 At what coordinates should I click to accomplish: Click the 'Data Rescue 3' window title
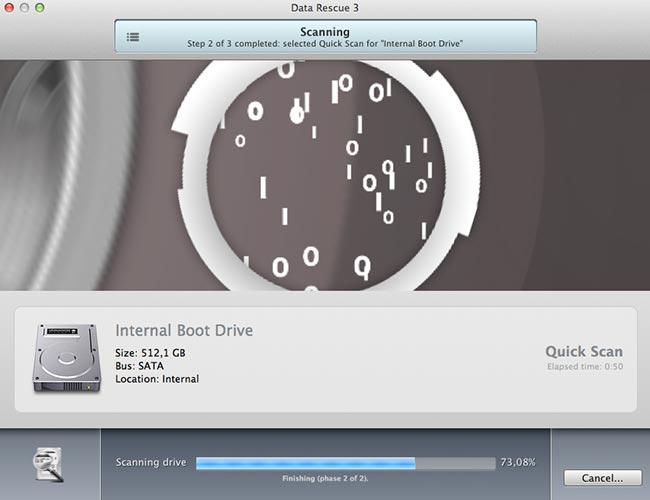325,8
